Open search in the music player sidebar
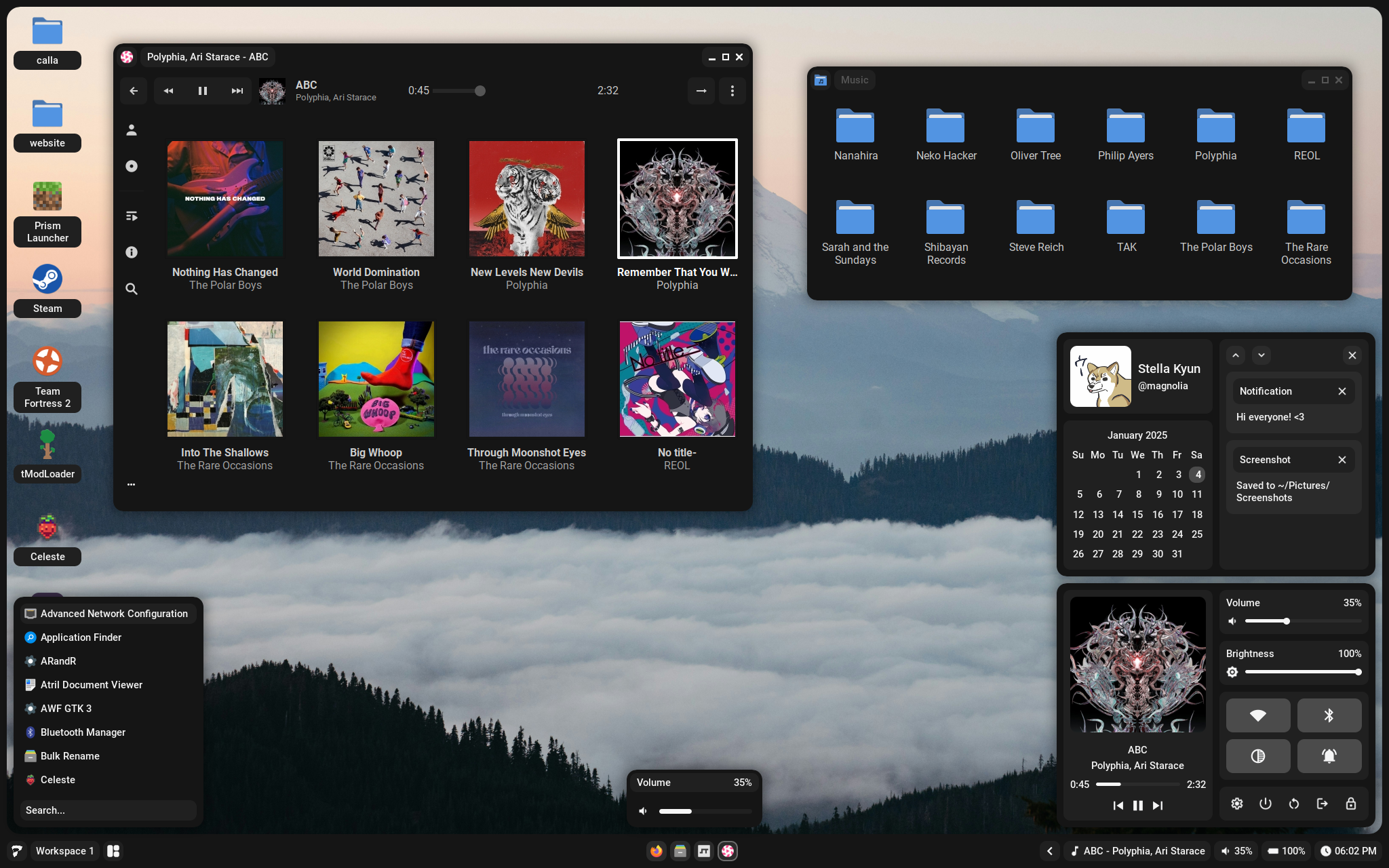 (132, 289)
